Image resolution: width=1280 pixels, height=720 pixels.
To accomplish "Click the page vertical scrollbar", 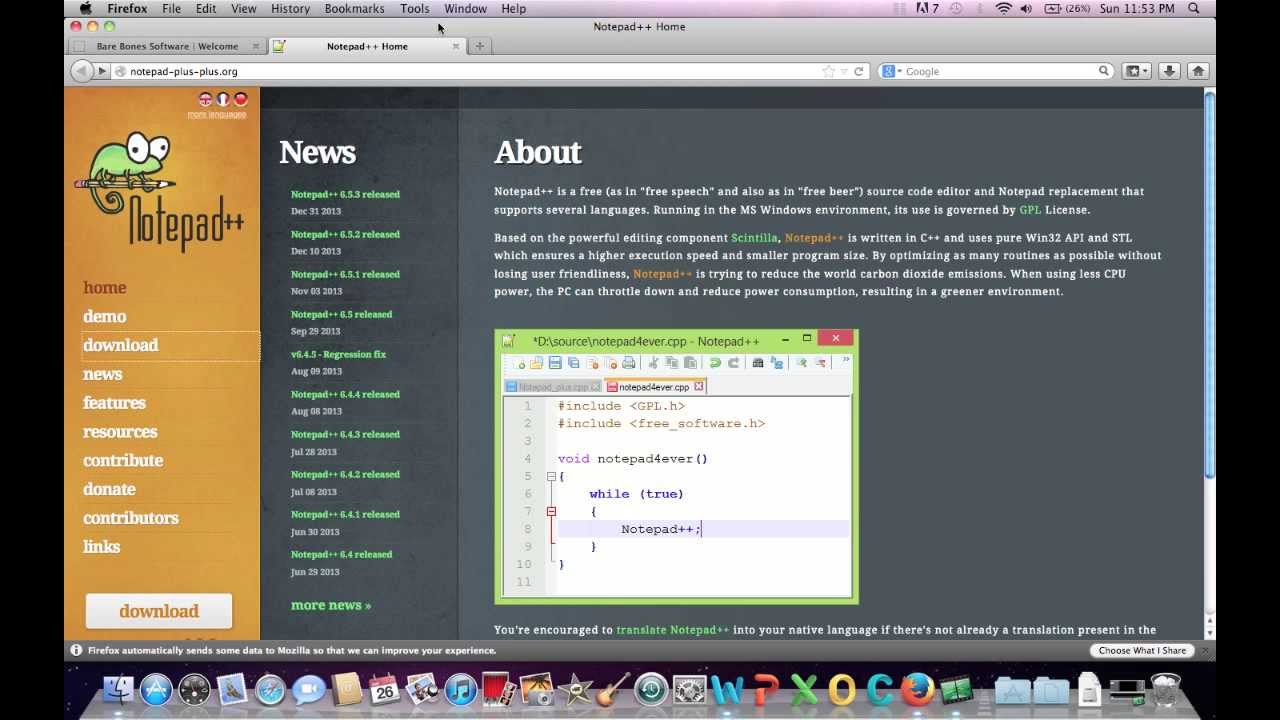I will (1210, 284).
